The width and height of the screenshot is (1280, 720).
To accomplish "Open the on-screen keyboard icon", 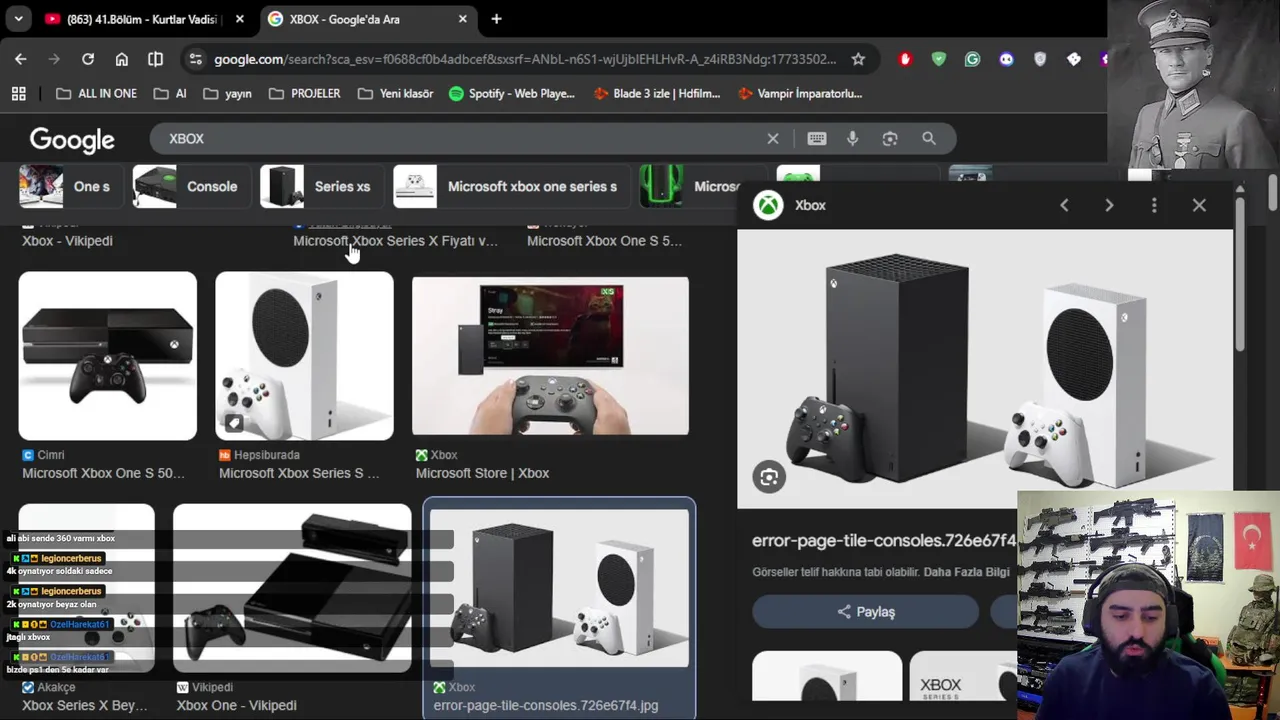I will tap(817, 139).
